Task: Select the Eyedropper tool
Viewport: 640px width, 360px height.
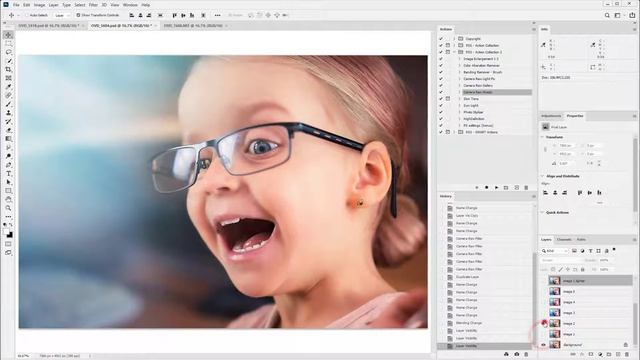Action: click(8, 87)
